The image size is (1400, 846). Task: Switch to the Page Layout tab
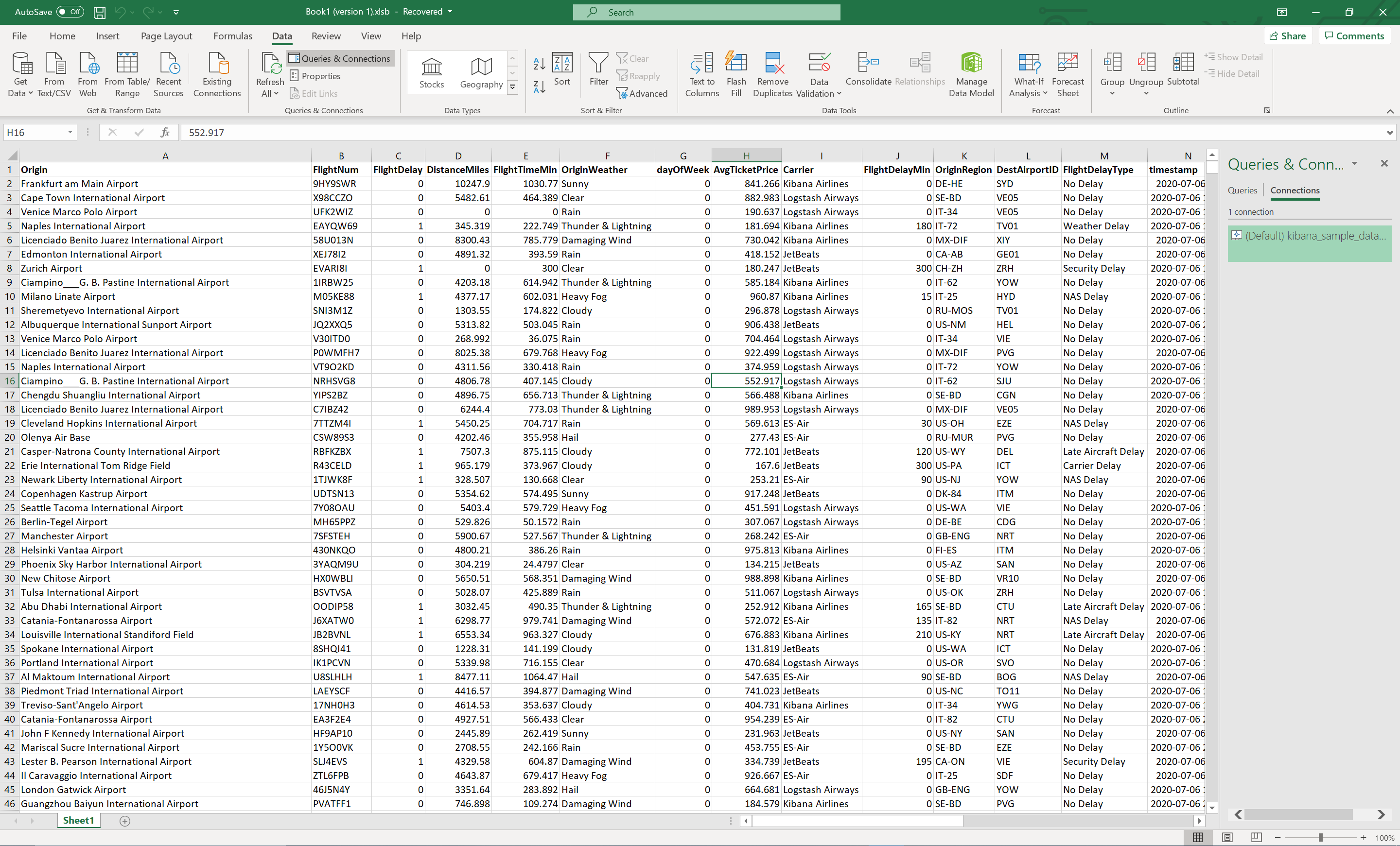tap(166, 36)
